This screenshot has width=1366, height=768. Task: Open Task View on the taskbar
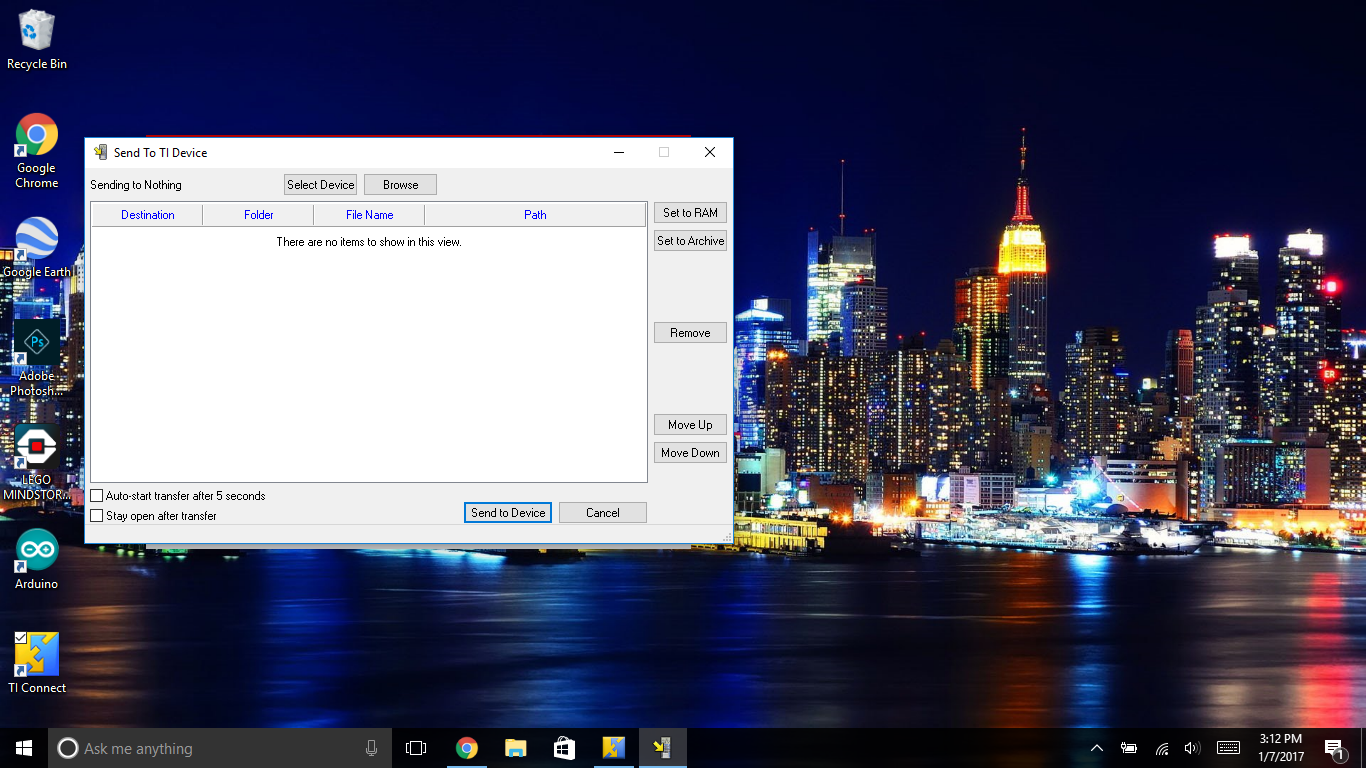[416, 748]
